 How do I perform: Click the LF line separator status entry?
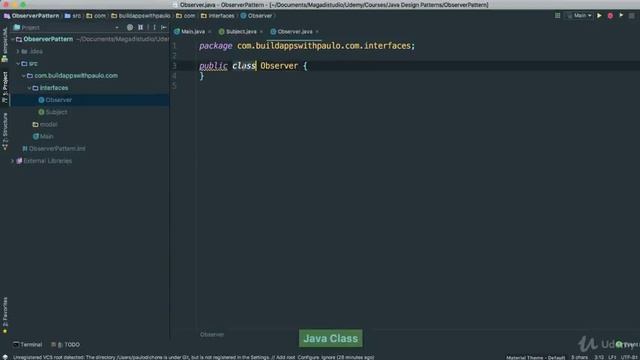(612, 357)
